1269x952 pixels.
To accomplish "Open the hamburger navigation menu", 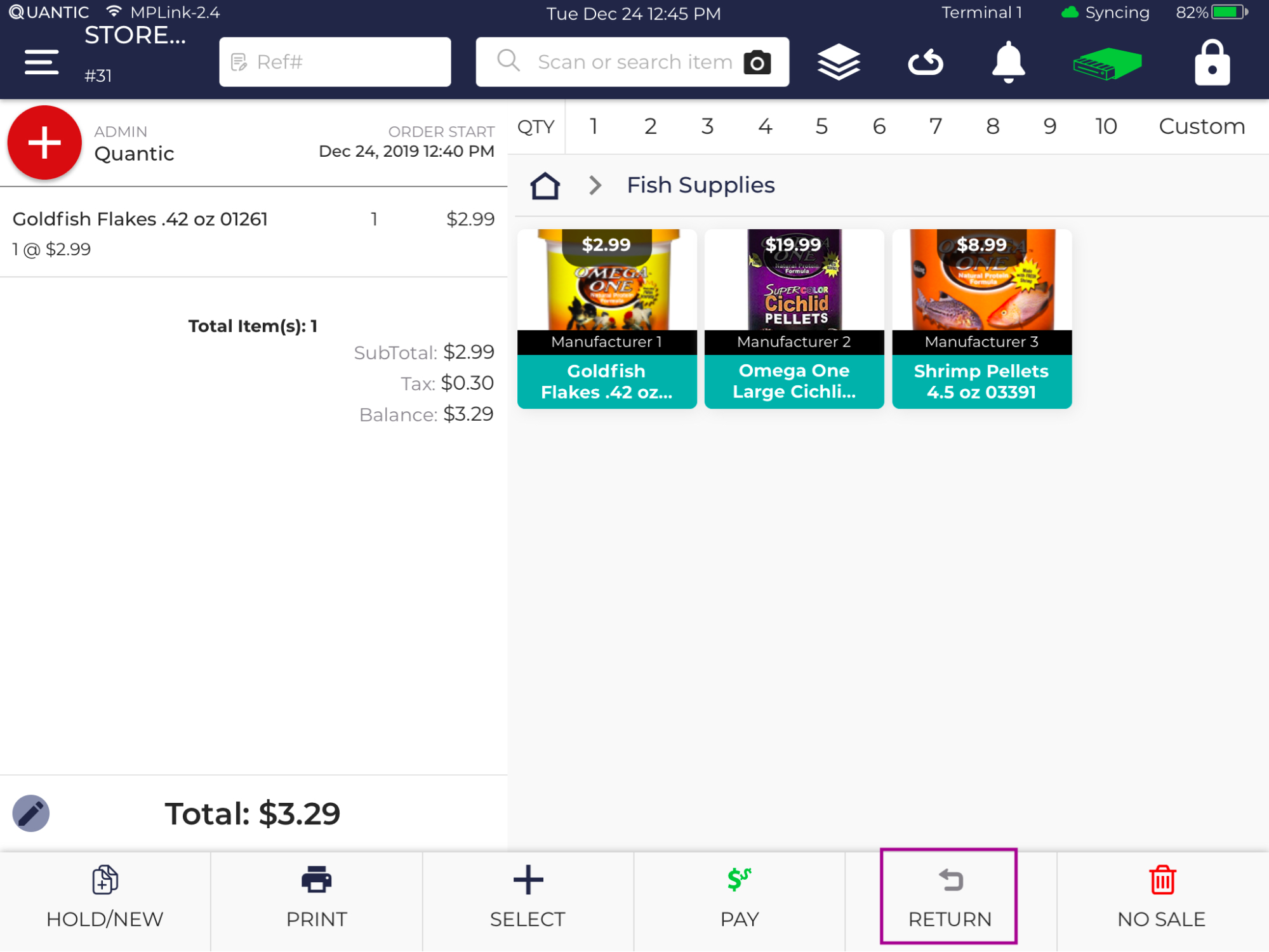I will [x=41, y=62].
